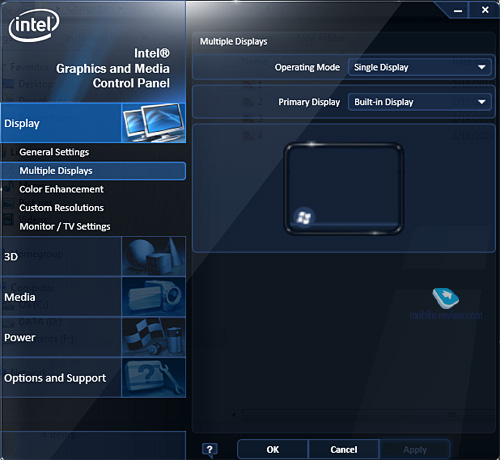
Task: Open Monitor / TV Settings
Action: pyautogui.click(x=65, y=227)
